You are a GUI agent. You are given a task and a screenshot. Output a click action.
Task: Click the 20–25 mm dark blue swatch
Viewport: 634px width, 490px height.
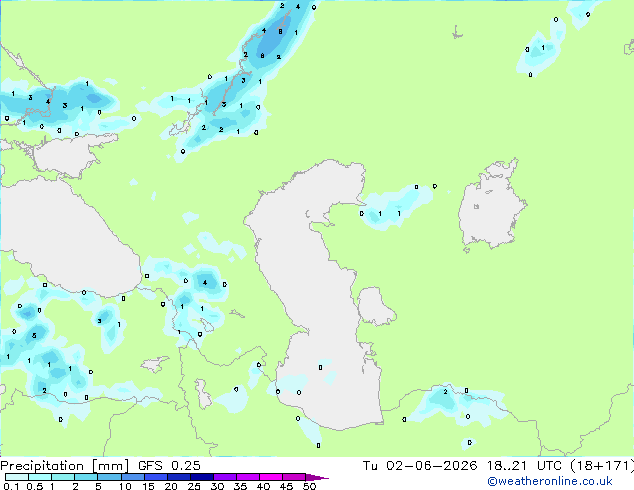point(179,477)
